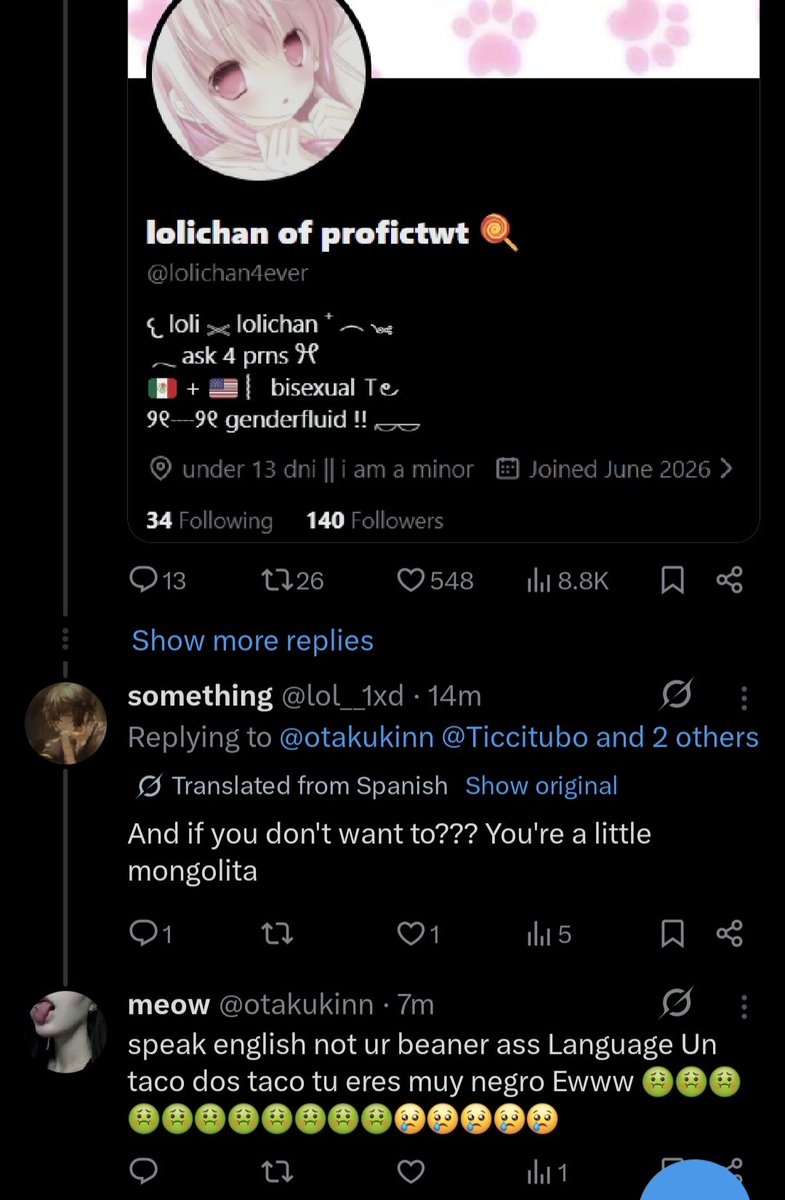Like something's reply with 1 like
Image resolution: width=785 pixels, height=1200 pixels.
419,935
